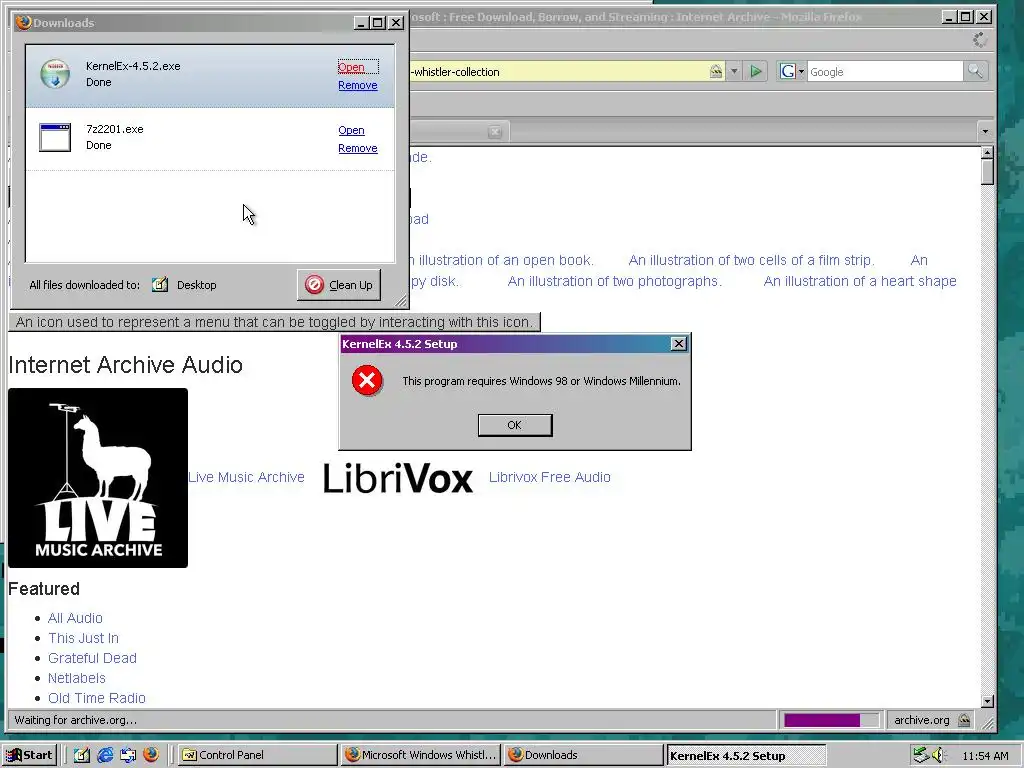Switch to the Control Panel taskbar button

(256, 755)
